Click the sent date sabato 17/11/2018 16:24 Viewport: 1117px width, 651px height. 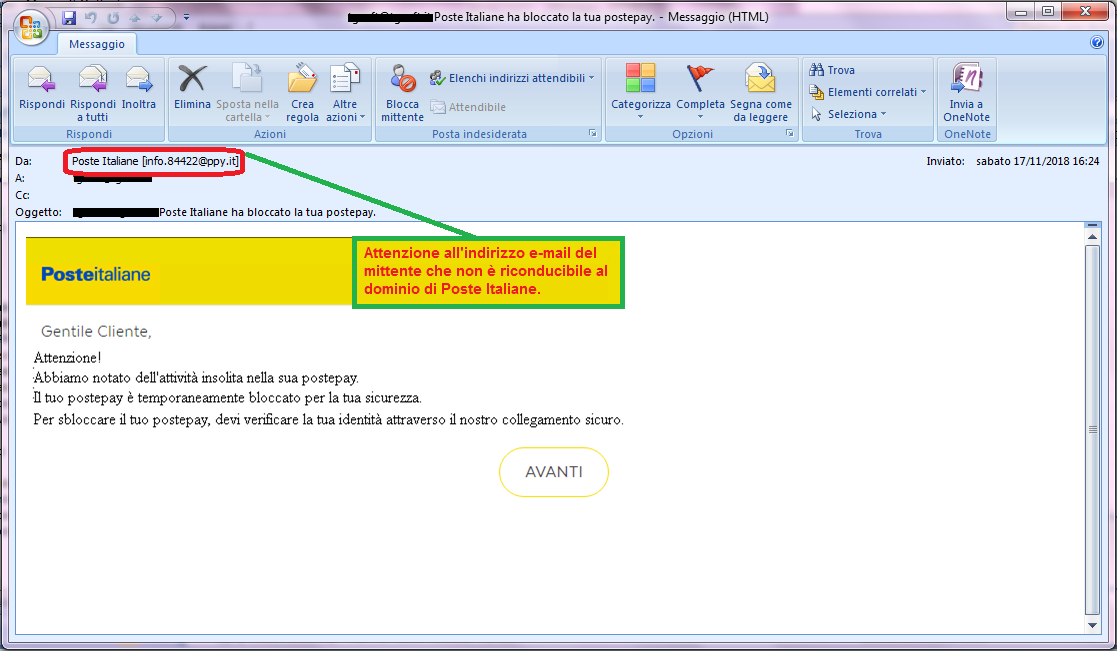(1037, 161)
